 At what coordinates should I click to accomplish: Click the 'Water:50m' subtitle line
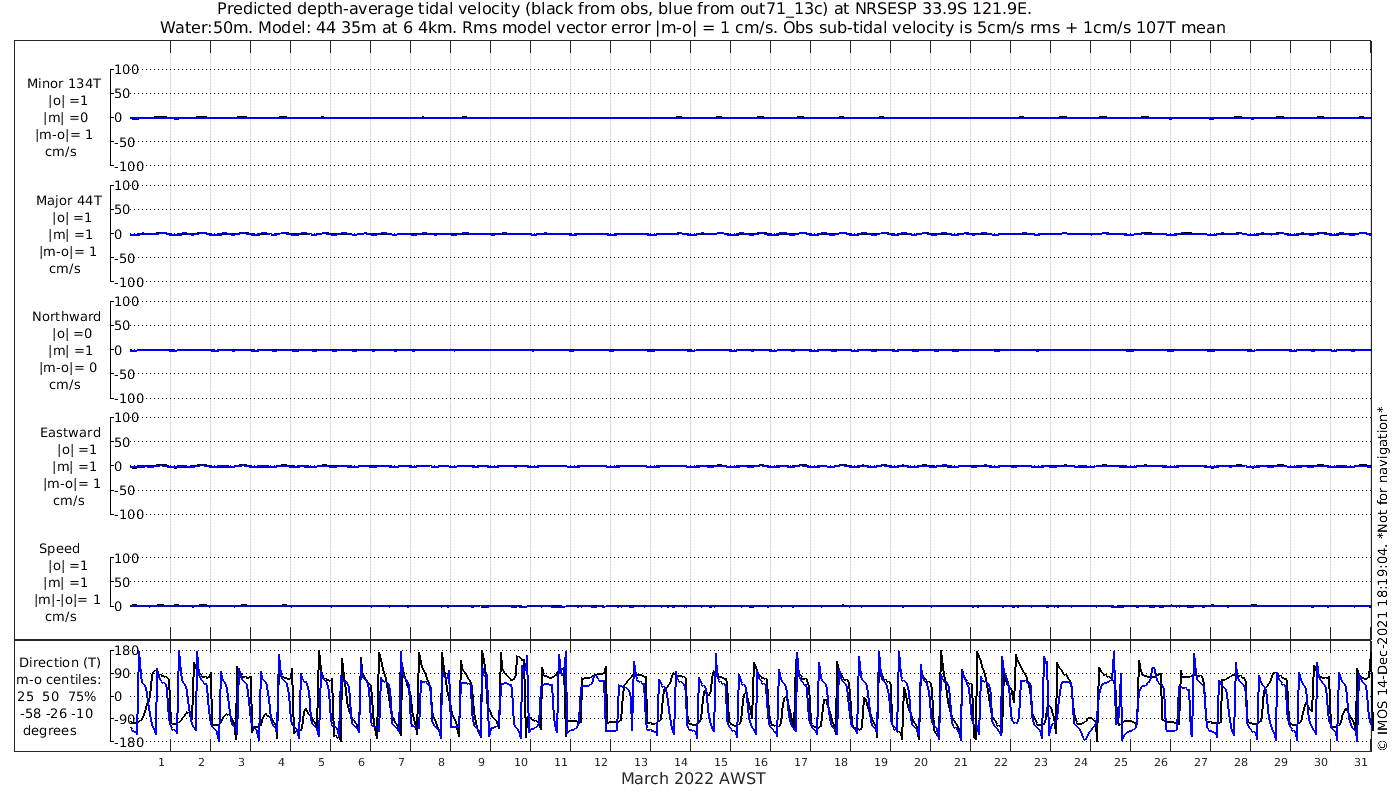tap(693, 28)
